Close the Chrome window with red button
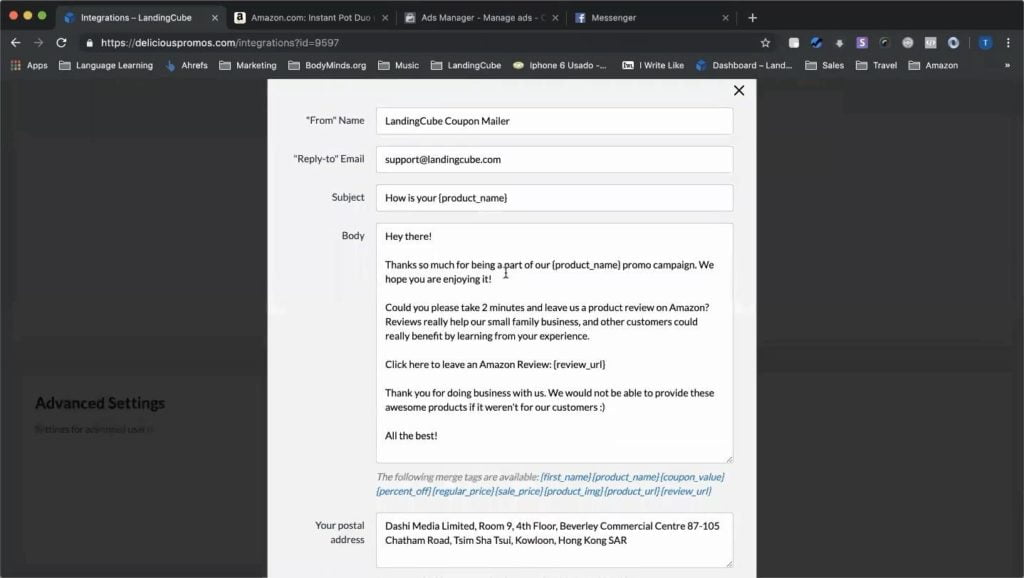The height and width of the screenshot is (578, 1024). point(13,15)
